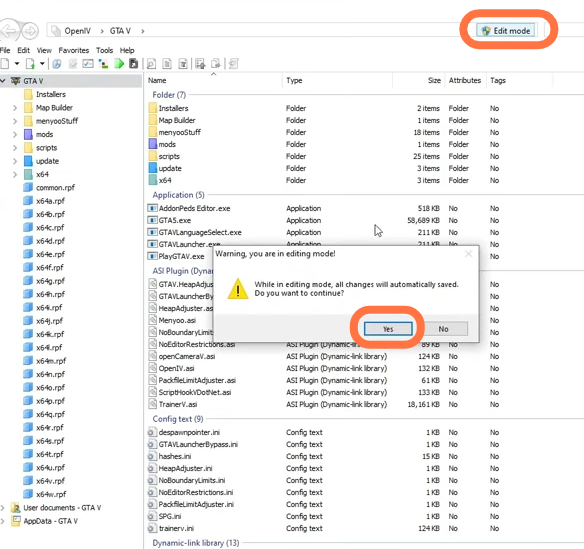Expand the scripts tree folder
584x549 pixels.
[15, 148]
